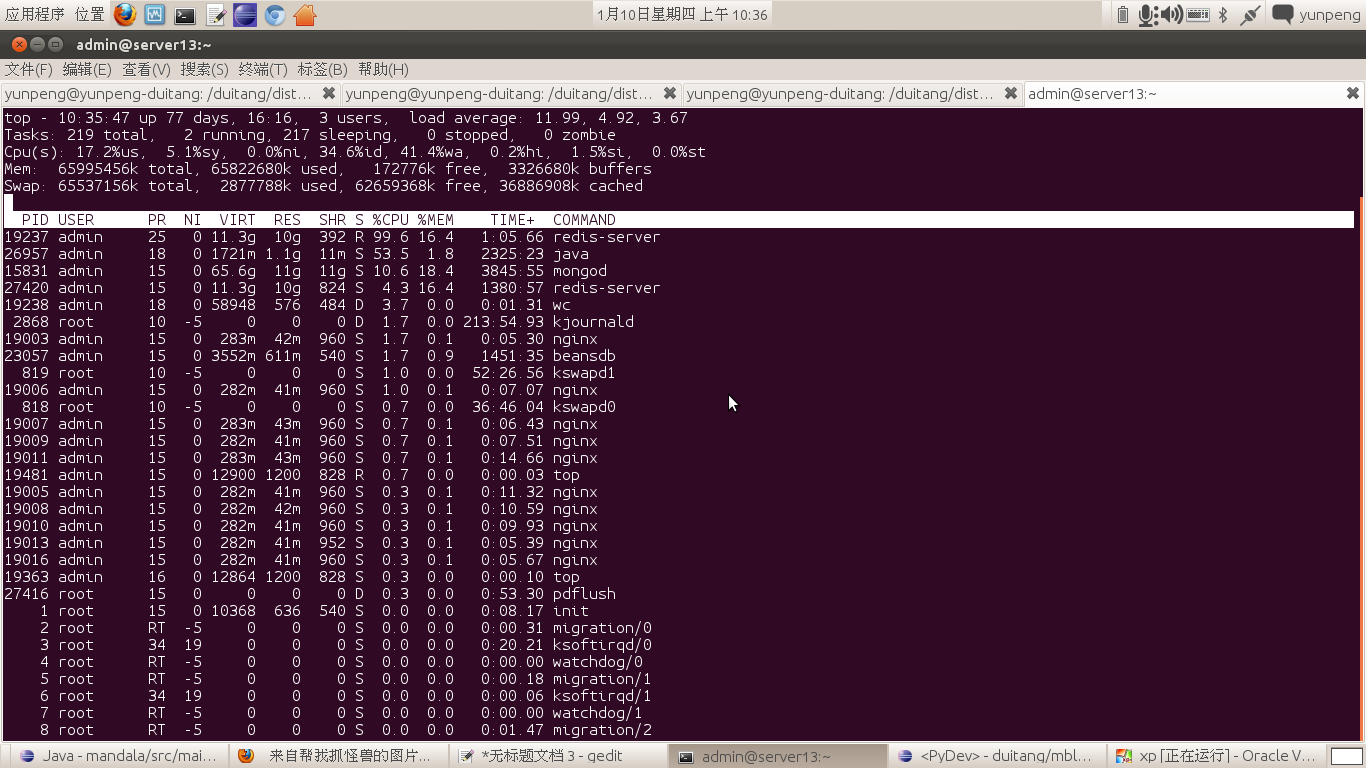
Task: Click the Bluetooth status icon
Action: [1223, 14]
